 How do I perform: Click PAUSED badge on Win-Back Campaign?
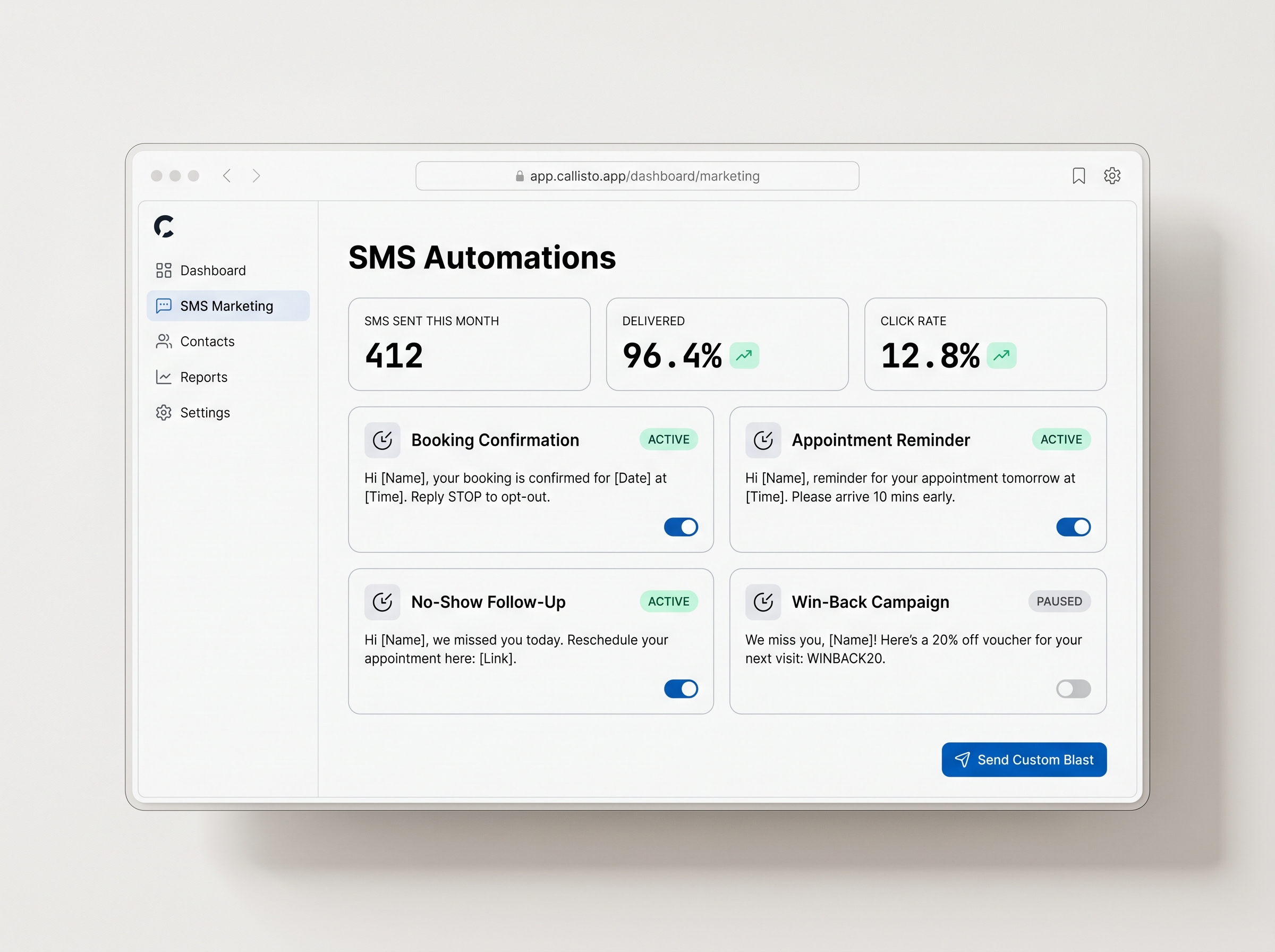pyautogui.click(x=1059, y=601)
